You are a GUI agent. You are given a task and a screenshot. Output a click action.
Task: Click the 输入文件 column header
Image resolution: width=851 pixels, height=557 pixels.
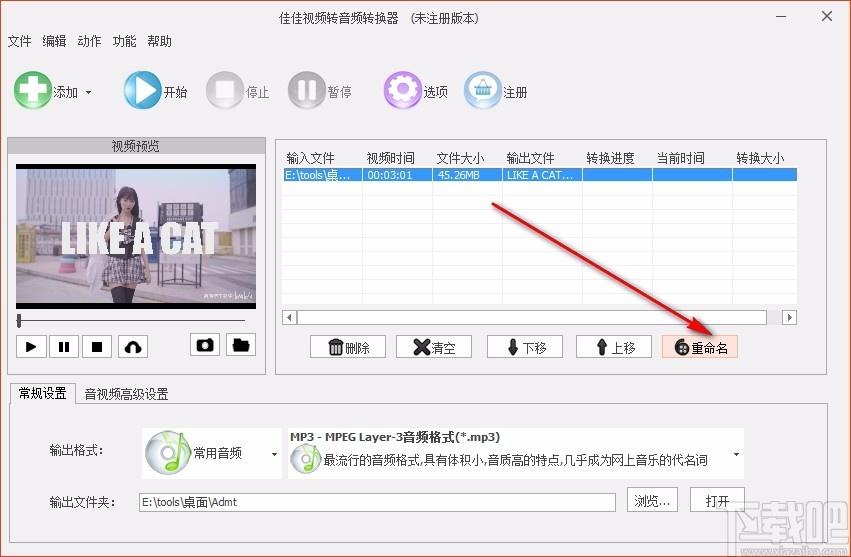[x=310, y=158]
